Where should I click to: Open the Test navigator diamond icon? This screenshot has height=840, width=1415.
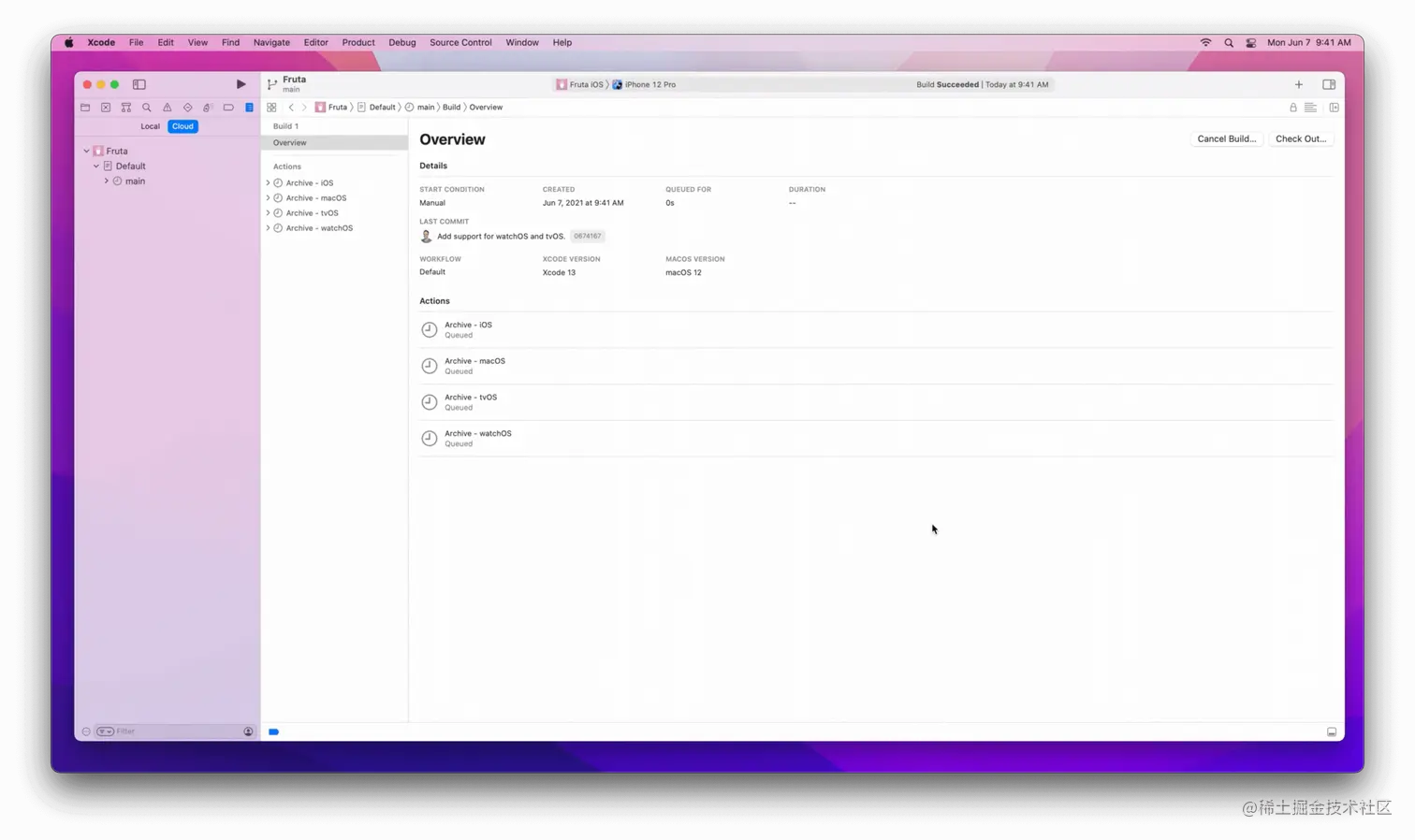[x=188, y=108]
